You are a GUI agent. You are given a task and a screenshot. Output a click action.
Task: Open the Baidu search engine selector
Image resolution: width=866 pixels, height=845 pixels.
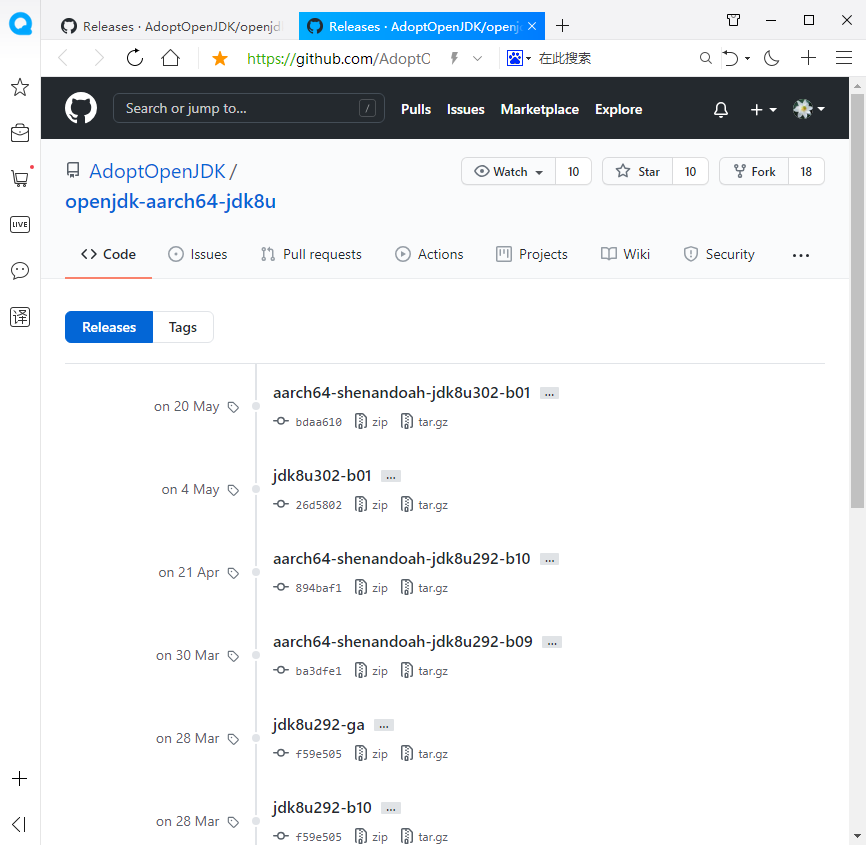pyautogui.click(x=519, y=58)
